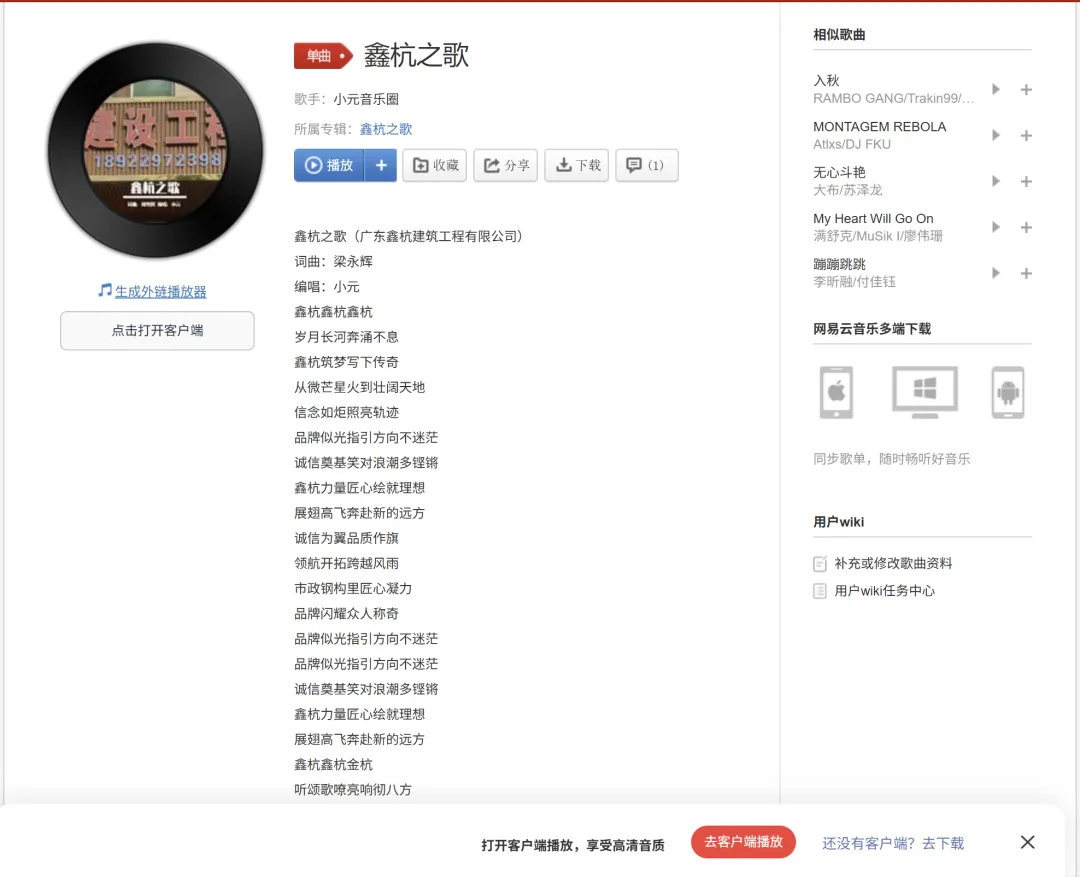Open similar song title 入秋

826,81
